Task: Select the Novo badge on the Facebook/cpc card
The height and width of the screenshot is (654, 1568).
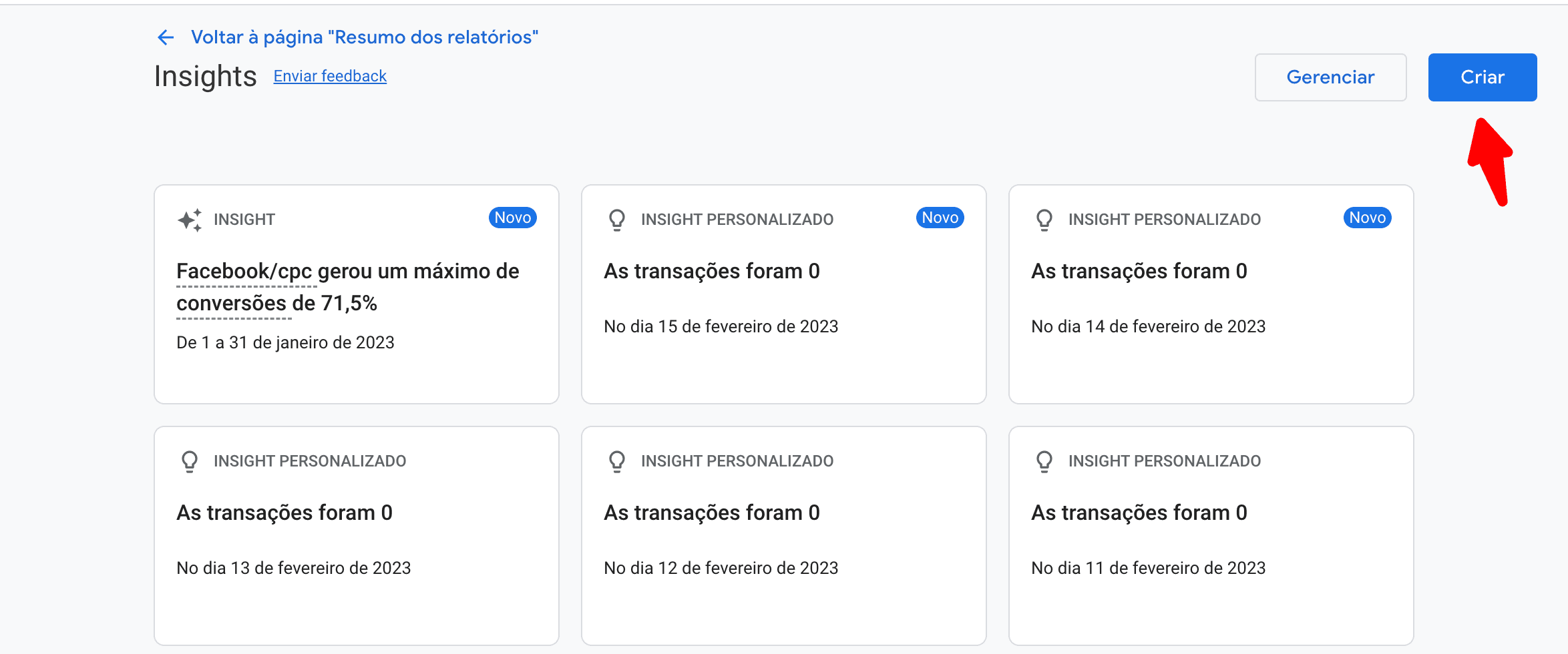Action: pos(513,217)
